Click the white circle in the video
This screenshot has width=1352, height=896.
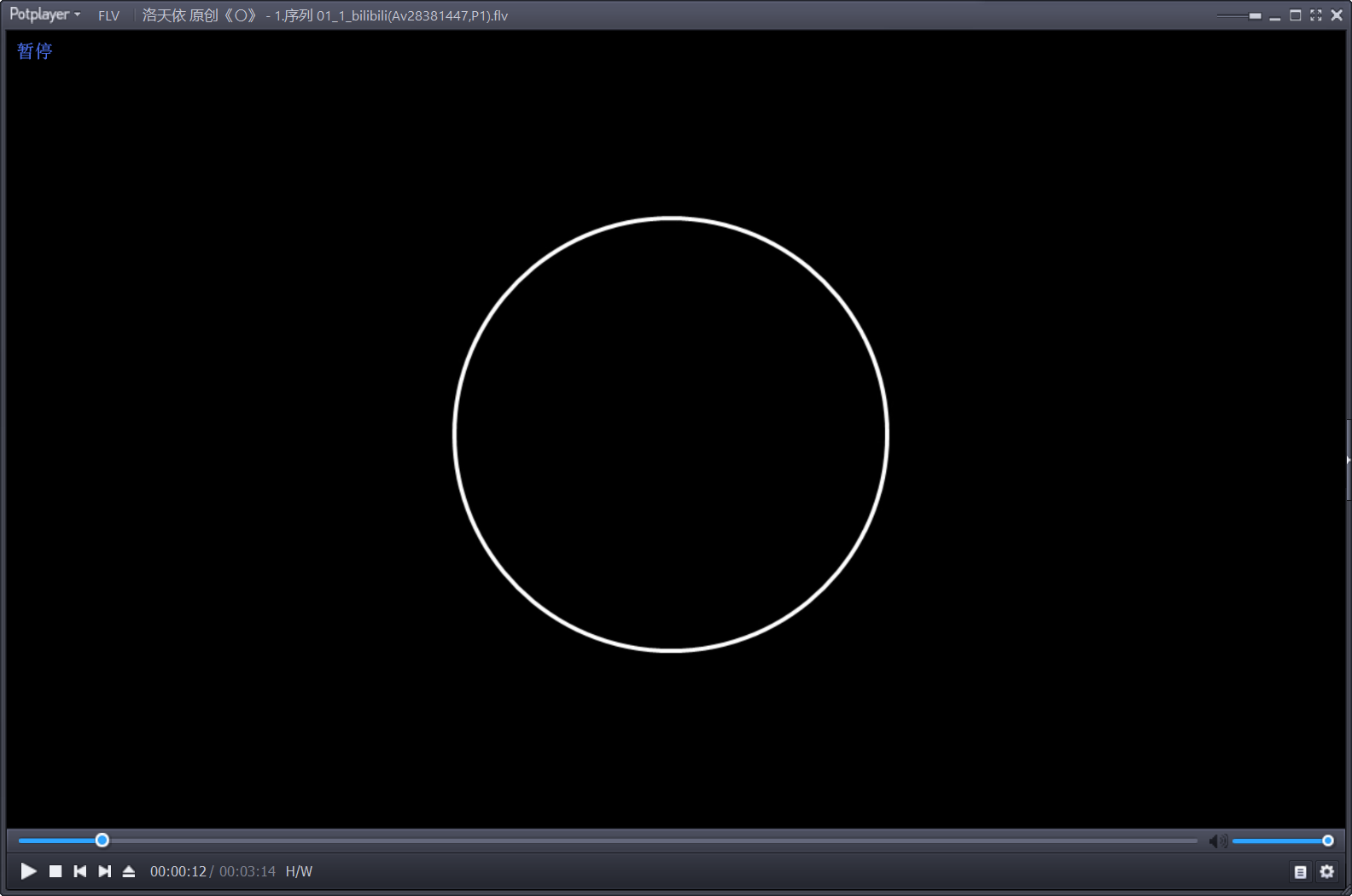click(671, 434)
